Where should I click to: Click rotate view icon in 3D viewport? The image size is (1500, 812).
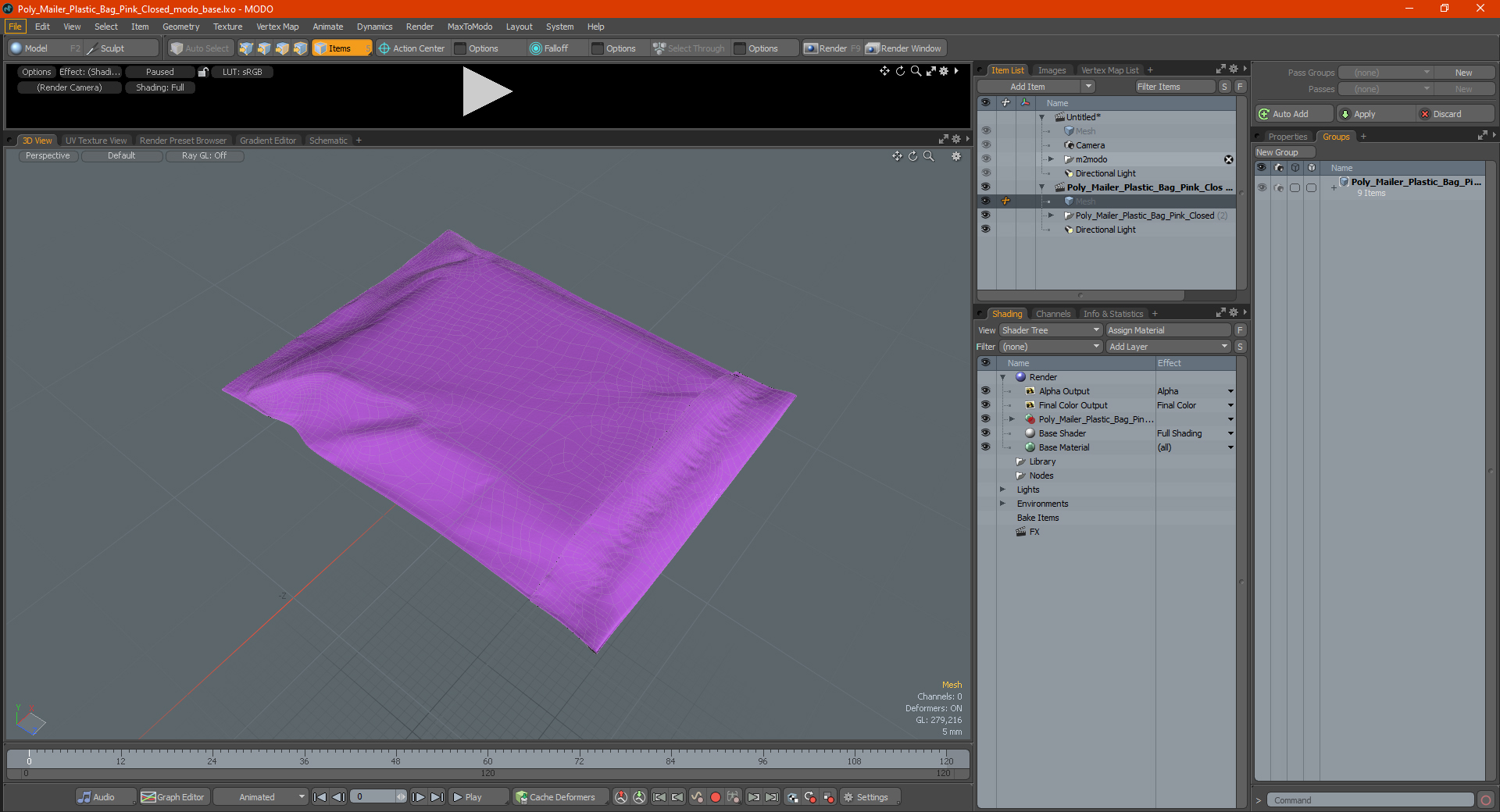pos(912,156)
